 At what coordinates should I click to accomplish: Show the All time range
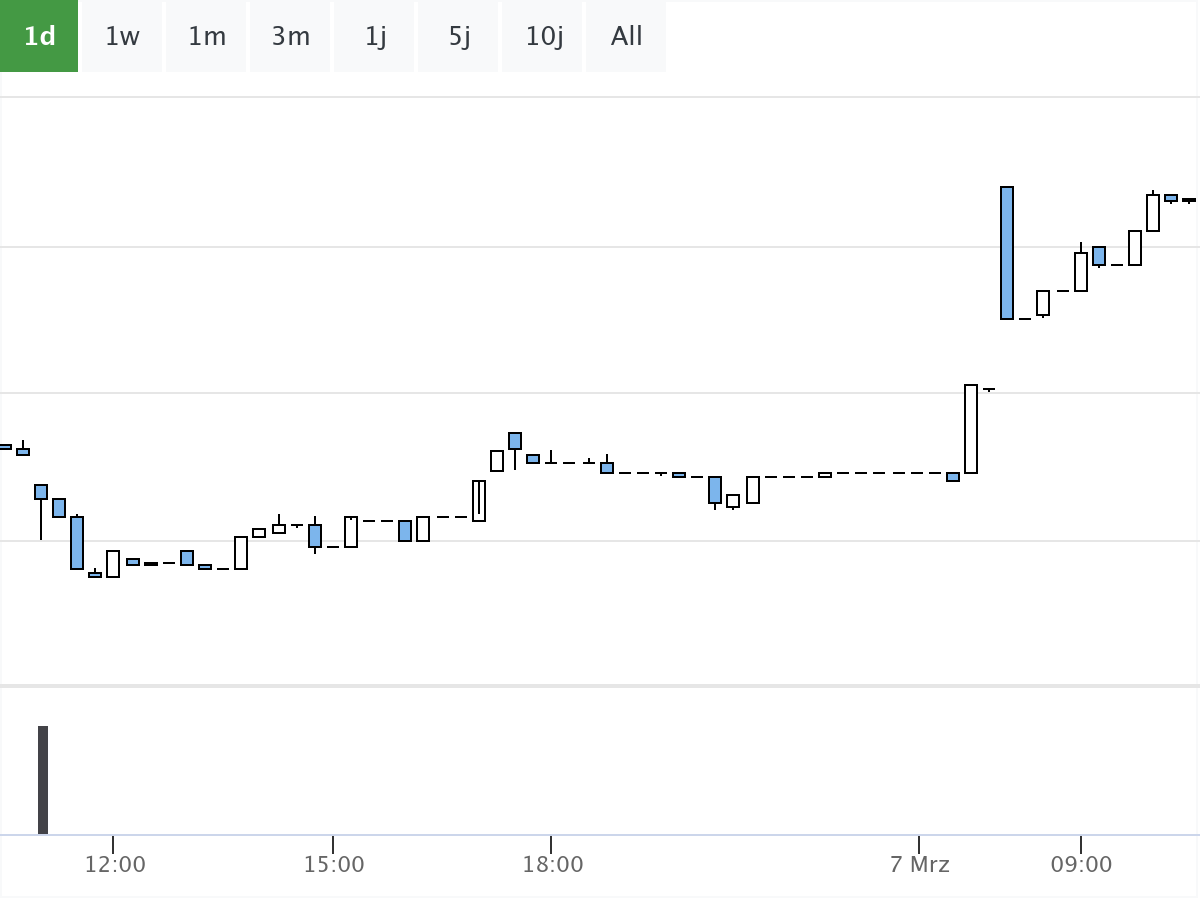click(626, 36)
